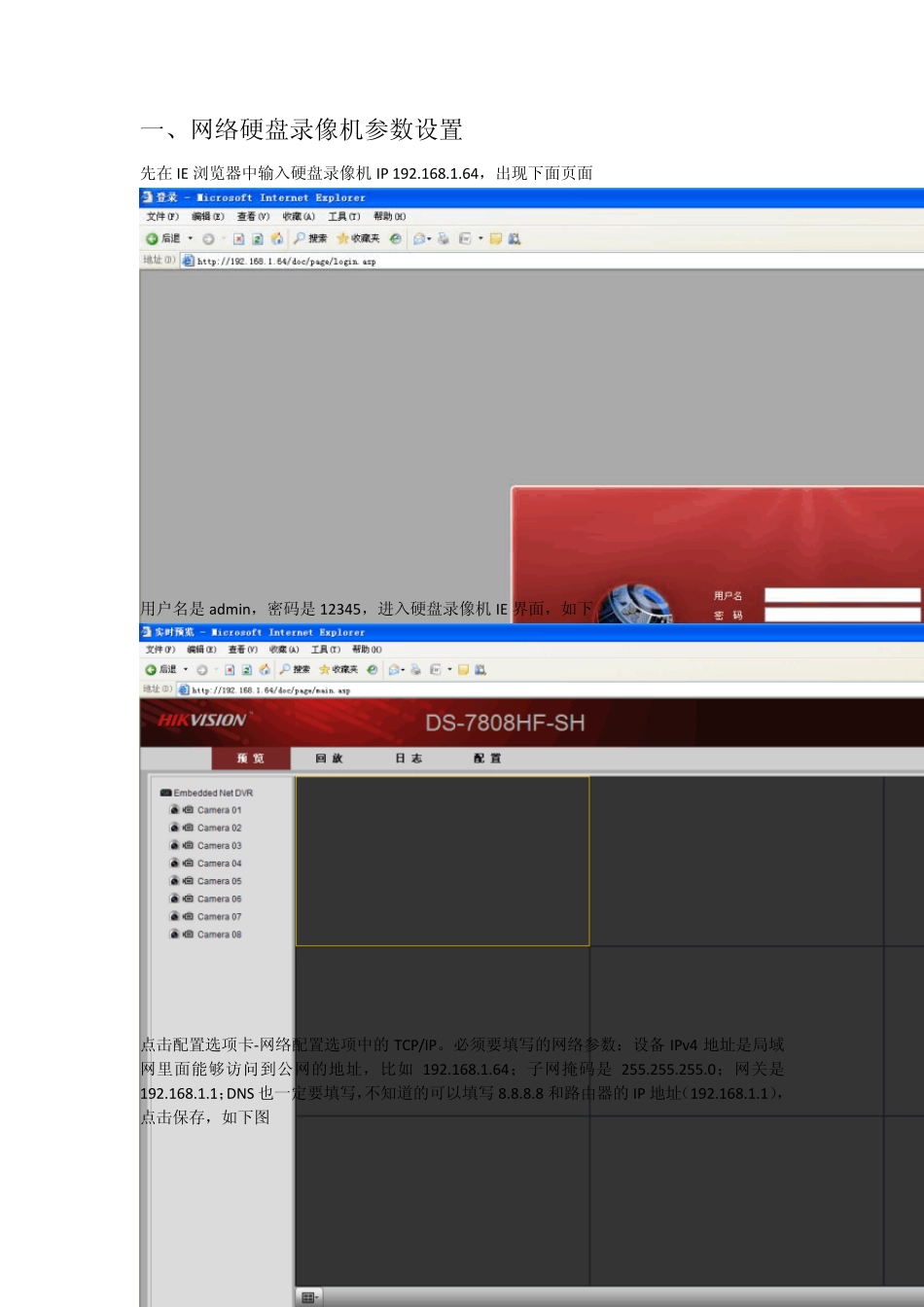This screenshot has width=924, height=1307.
Task: Open 工具(T) menu in 登录 window
Action: (344, 217)
